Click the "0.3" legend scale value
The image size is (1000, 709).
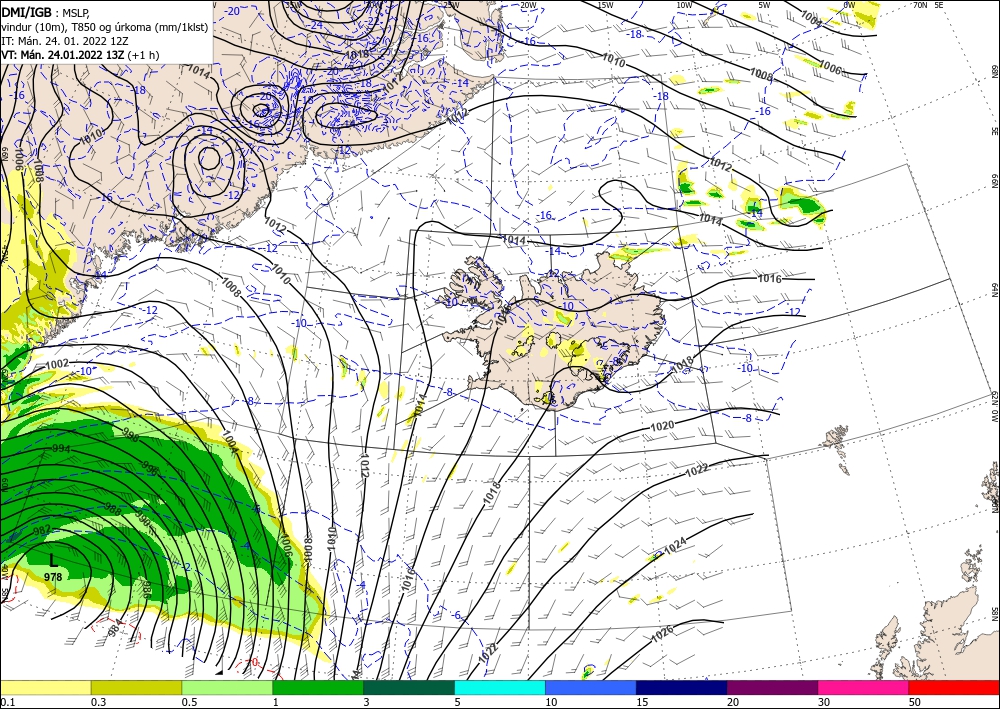(98, 702)
